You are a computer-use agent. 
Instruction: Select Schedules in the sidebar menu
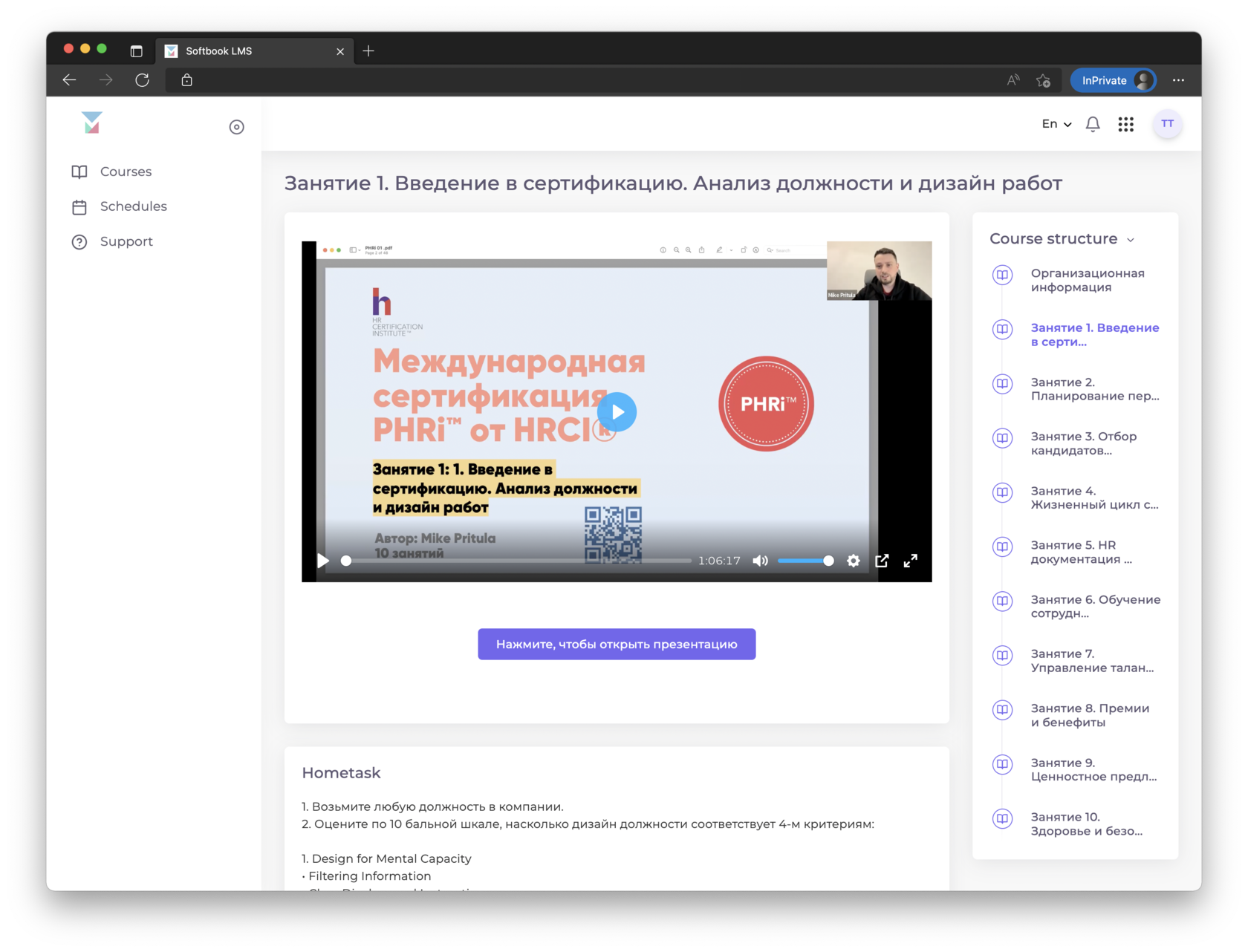click(133, 206)
